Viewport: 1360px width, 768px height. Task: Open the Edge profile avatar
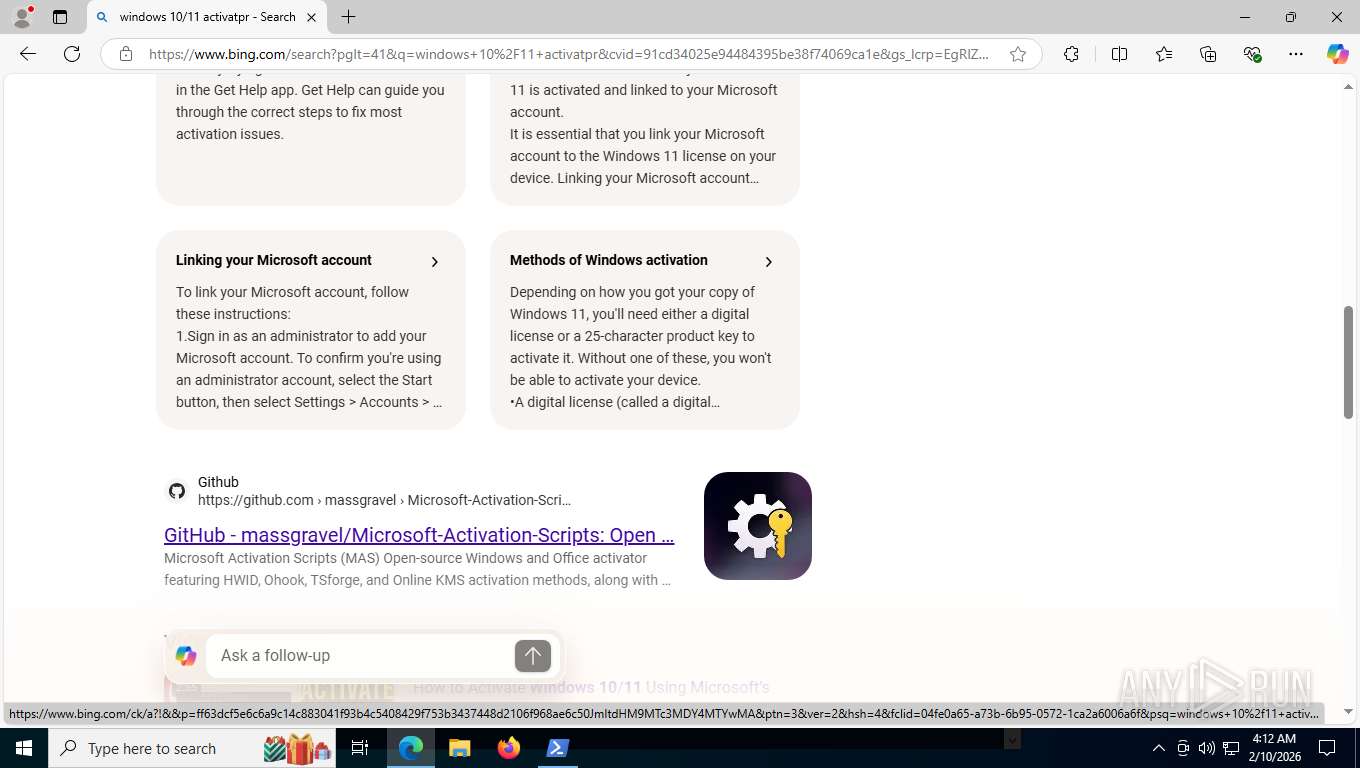[22, 17]
